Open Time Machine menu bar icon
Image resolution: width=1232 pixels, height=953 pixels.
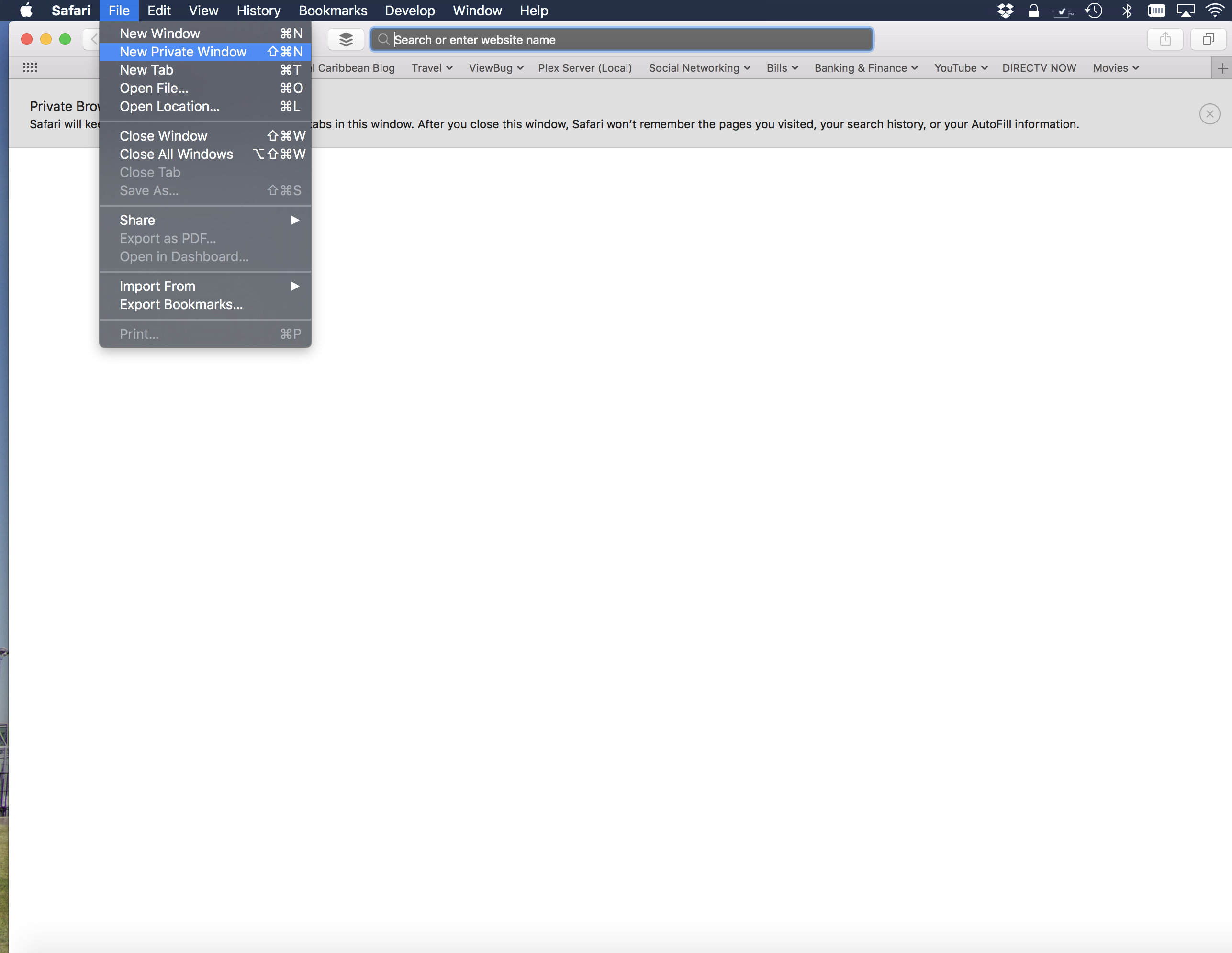[1094, 10]
